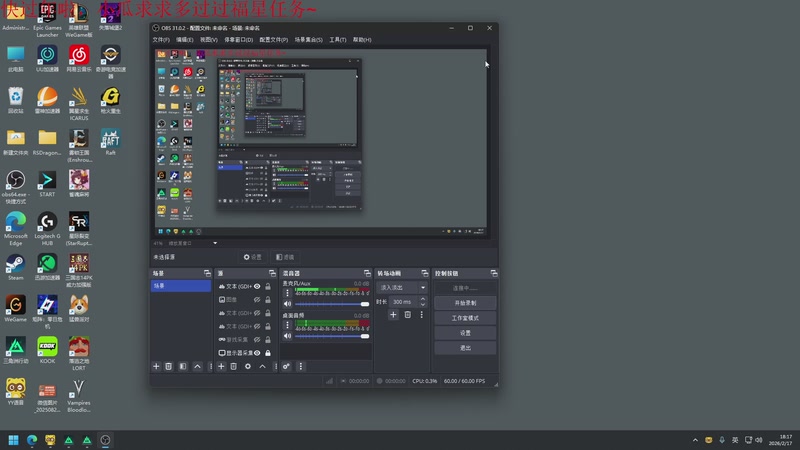Screen dimensions: 800x450
Task: Hide the visible 文本 (GDI+) source
Action: pyautogui.click(x=257, y=287)
